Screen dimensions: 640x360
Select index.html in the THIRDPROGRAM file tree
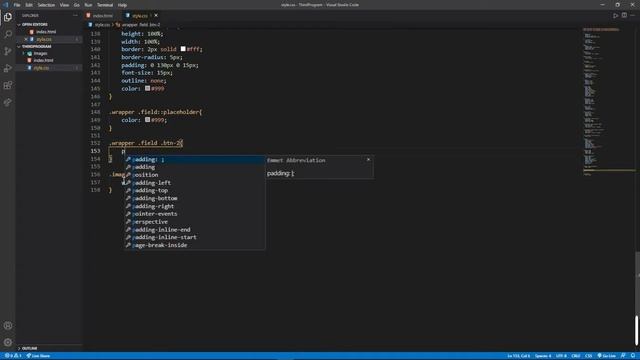44,60
